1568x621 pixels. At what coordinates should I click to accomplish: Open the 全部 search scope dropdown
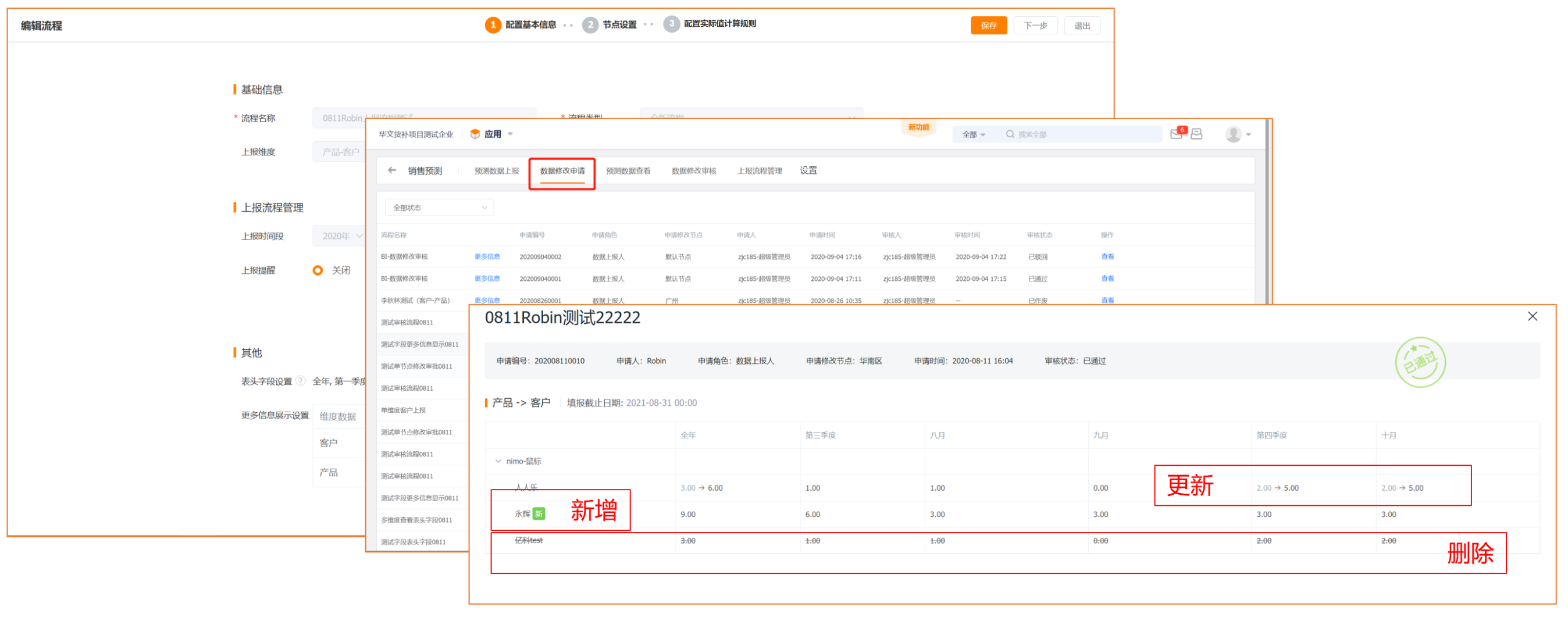pos(973,134)
